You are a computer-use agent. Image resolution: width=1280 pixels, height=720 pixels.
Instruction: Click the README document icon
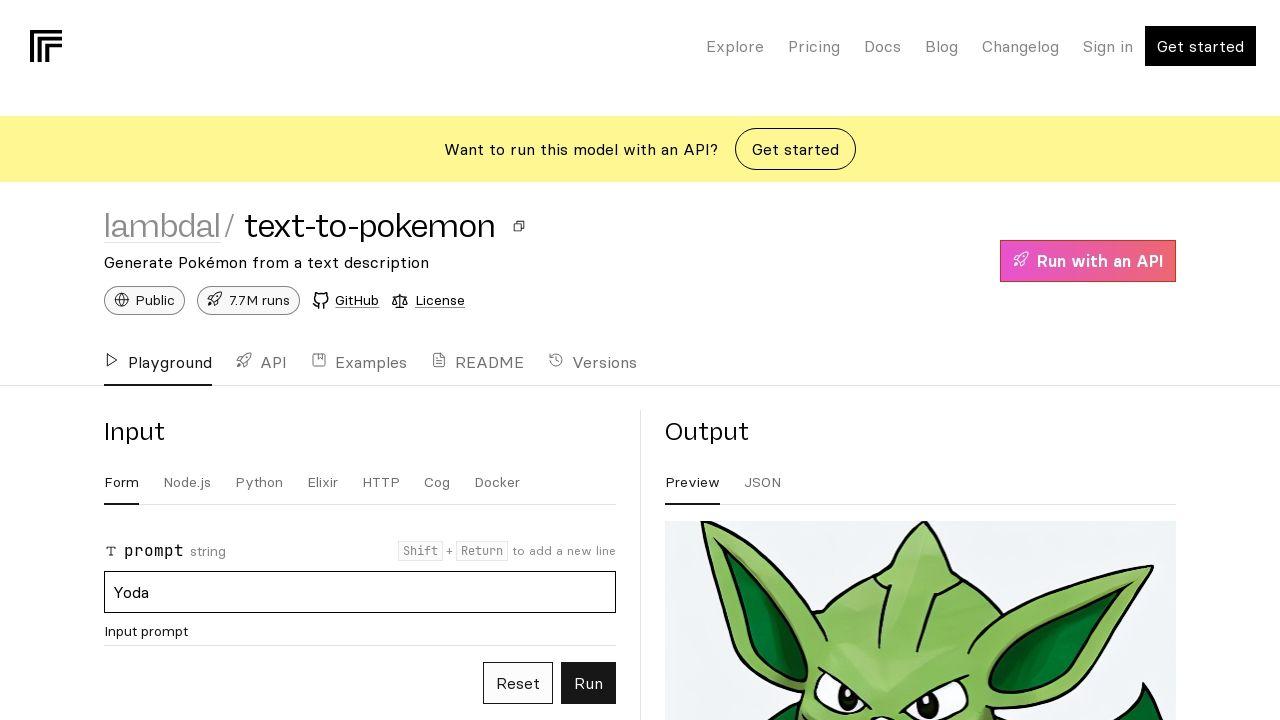point(439,360)
